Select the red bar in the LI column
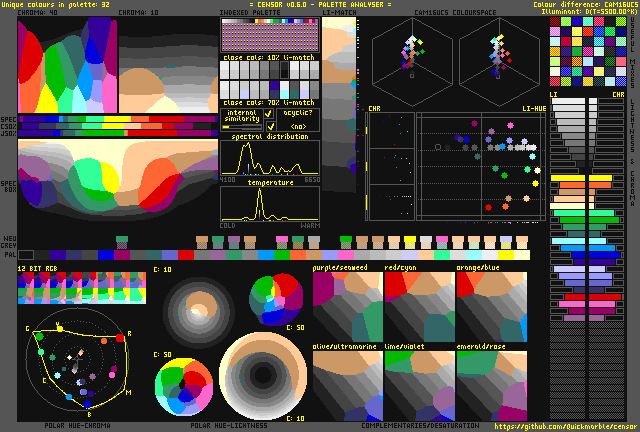 point(575,297)
